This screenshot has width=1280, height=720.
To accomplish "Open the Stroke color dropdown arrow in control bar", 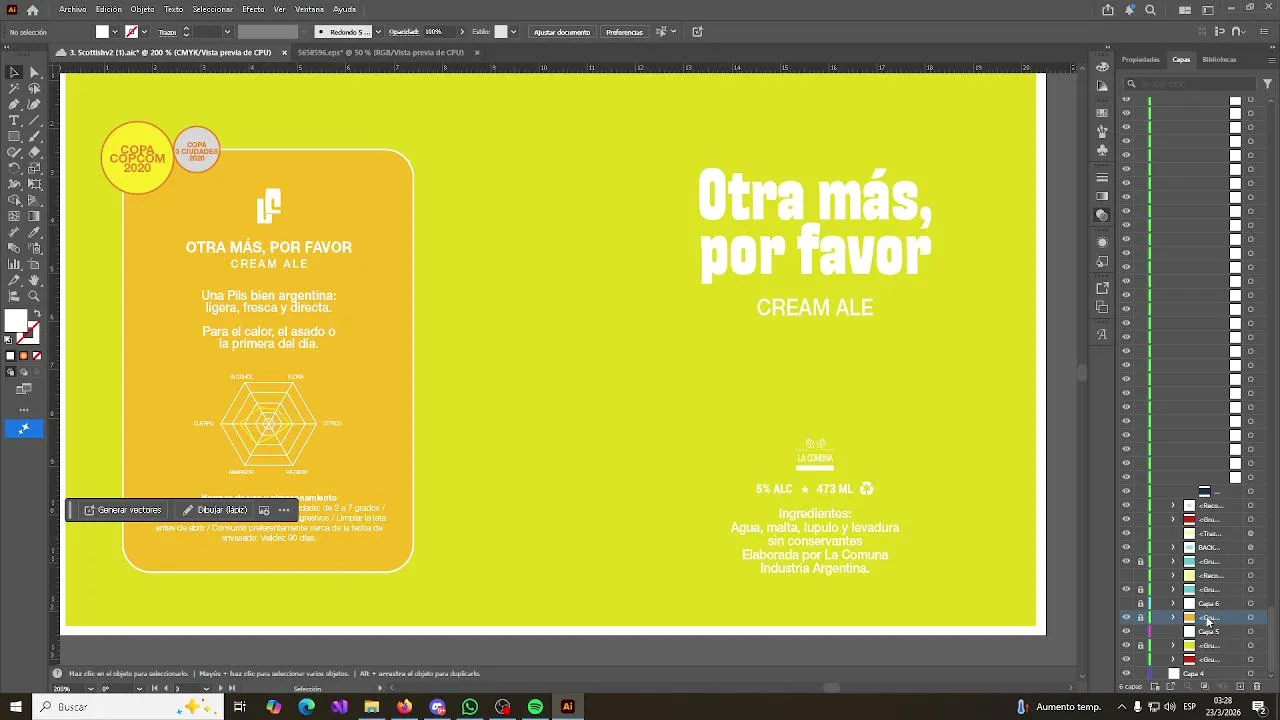I will pyautogui.click(x=145, y=32).
